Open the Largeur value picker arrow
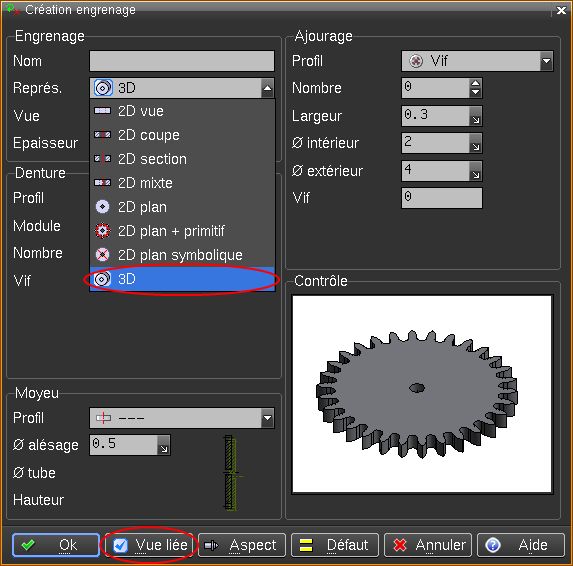The width and height of the screenshot is (573, 566). click(x=475, y=116)
